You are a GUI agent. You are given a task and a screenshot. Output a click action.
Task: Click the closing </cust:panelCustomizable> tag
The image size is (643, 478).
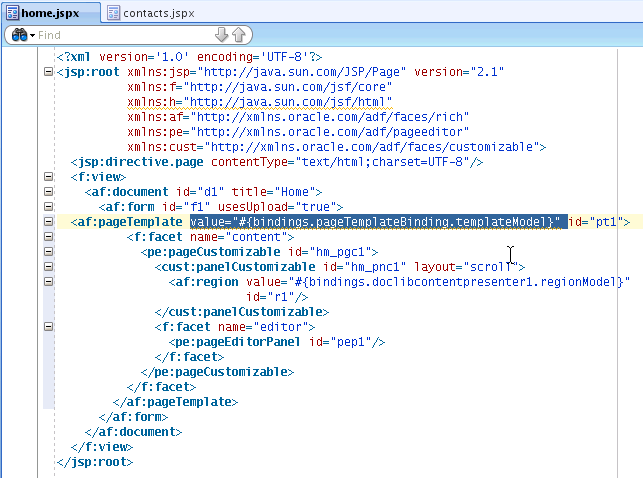(x=242, y=312)
